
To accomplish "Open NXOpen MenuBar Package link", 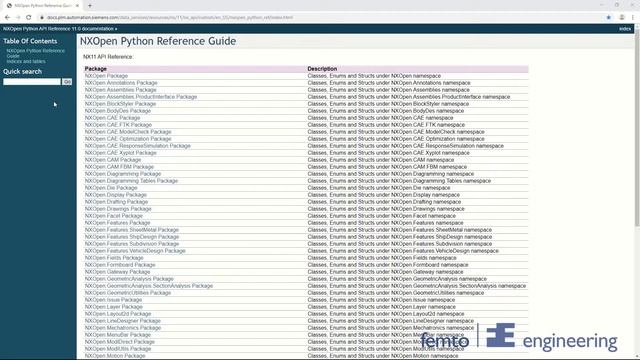I will (x=118, y=335).
